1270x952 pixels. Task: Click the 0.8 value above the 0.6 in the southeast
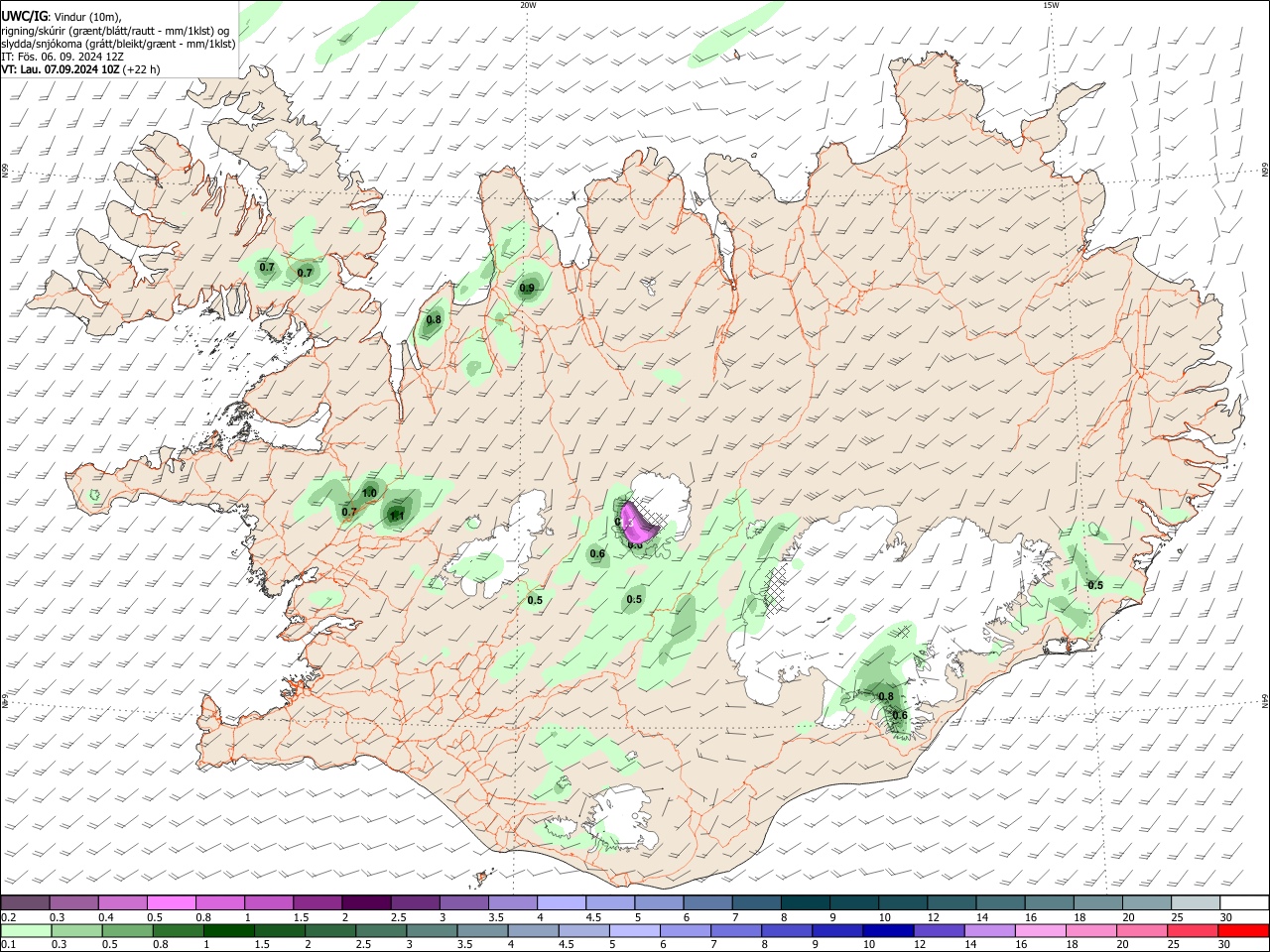pyautogui.click(x=886, y=696)
